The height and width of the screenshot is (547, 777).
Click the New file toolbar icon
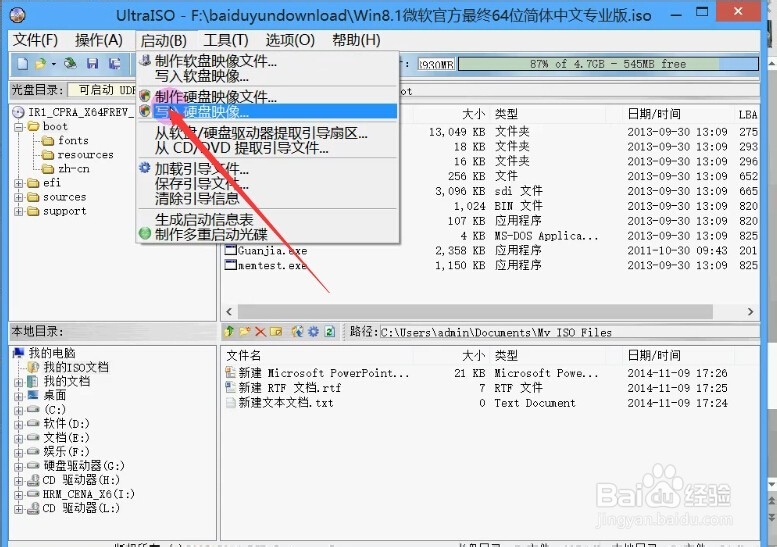[22, 63]
